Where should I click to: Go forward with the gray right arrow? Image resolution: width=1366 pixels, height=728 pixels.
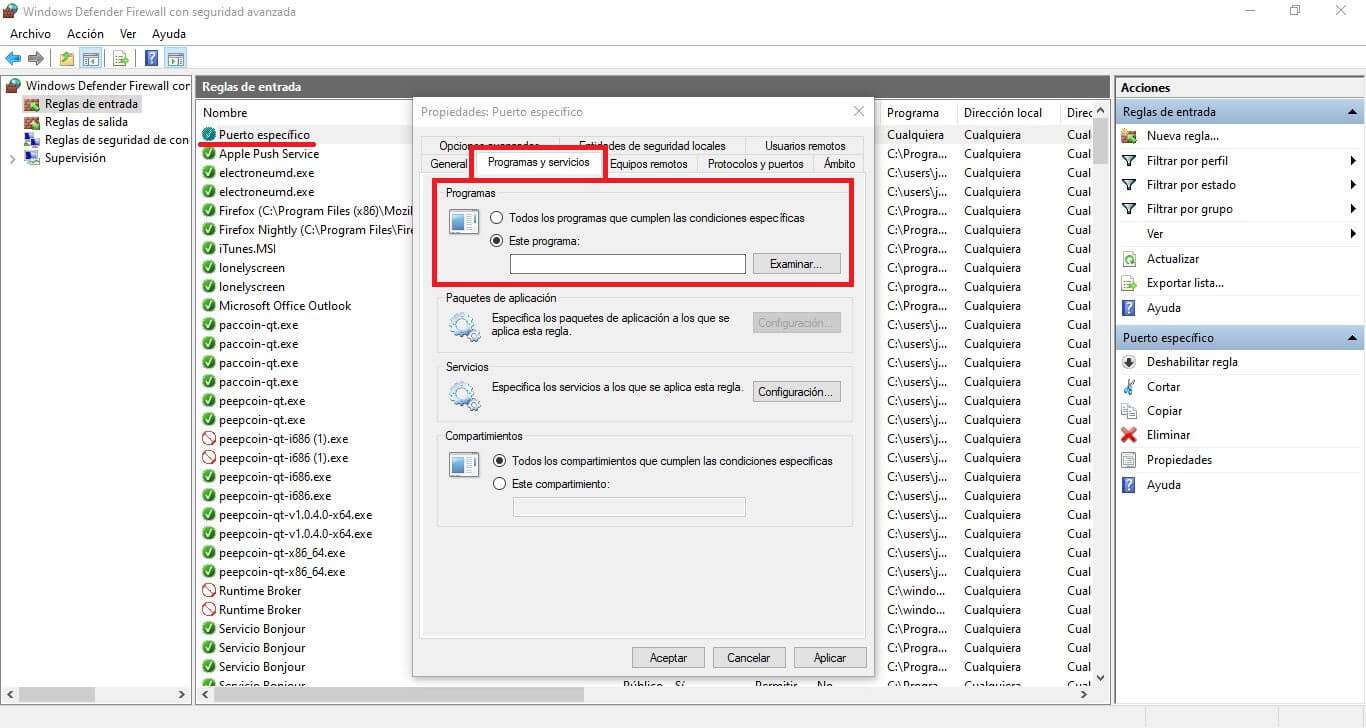[x=35, y=58]
